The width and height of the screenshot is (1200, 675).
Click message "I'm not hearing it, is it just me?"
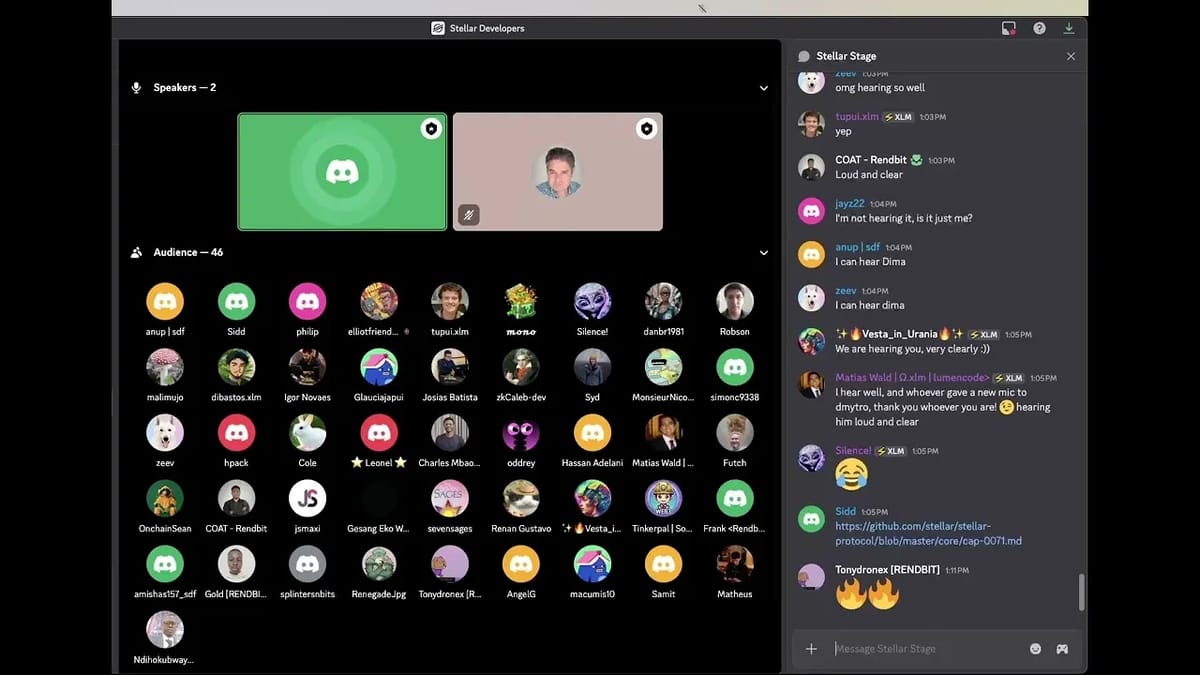pos(904,218)
